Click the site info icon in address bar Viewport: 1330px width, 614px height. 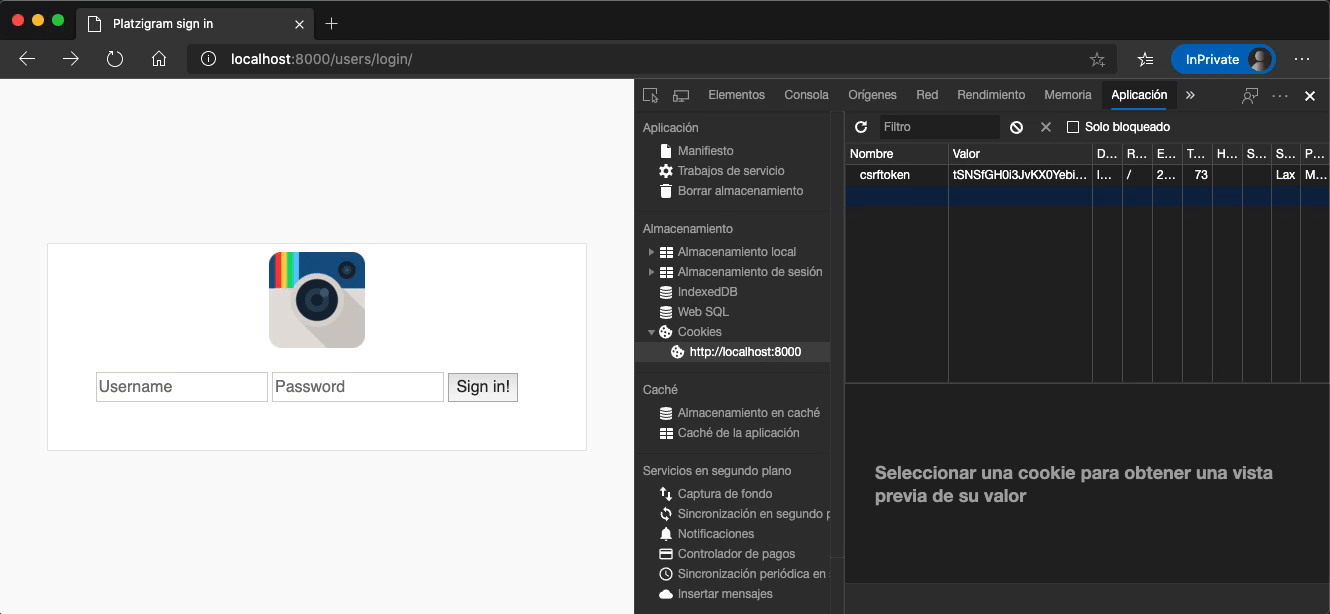[208, 59]
